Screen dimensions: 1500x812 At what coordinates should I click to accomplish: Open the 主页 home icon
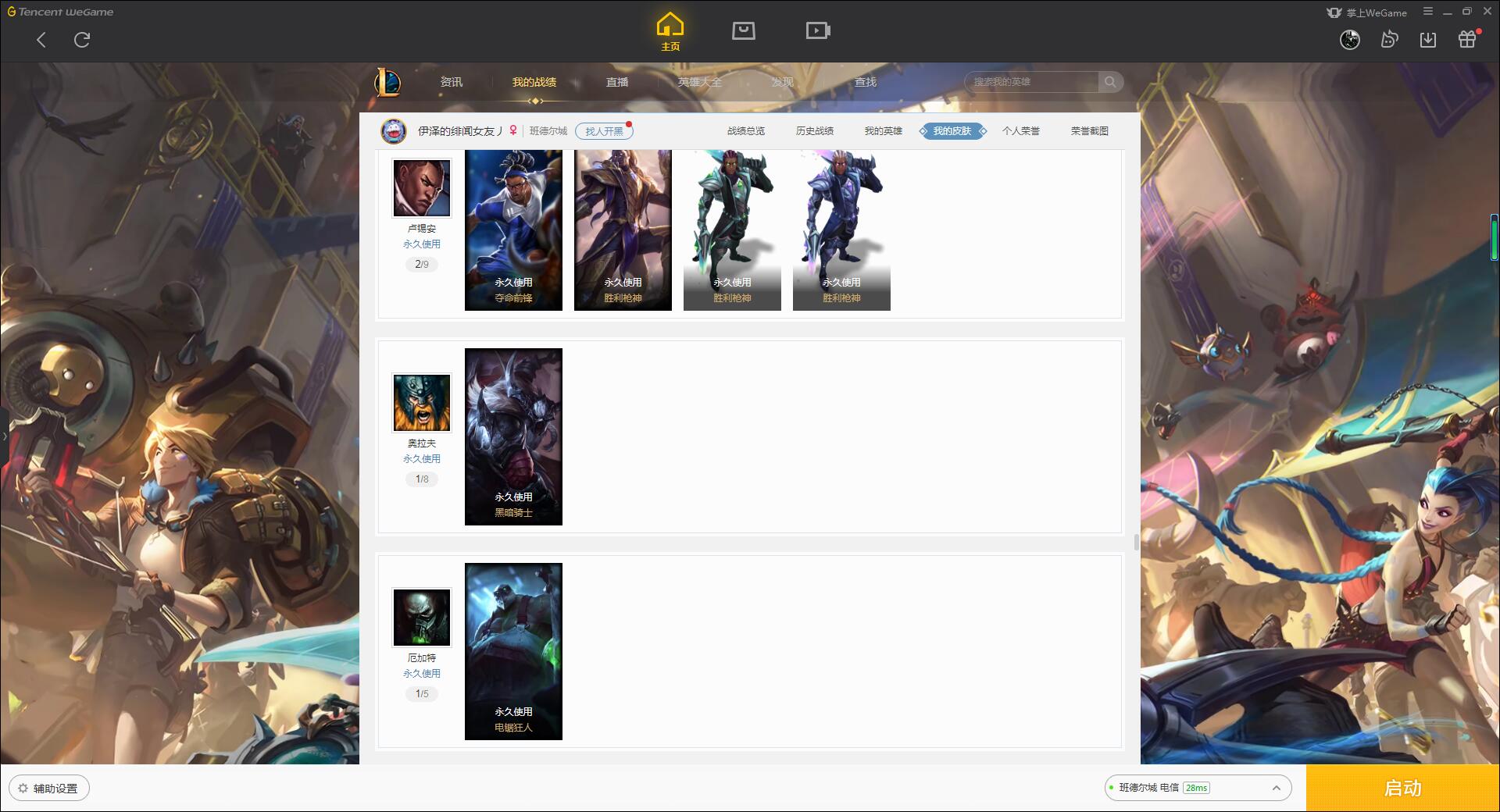point(670,32)
